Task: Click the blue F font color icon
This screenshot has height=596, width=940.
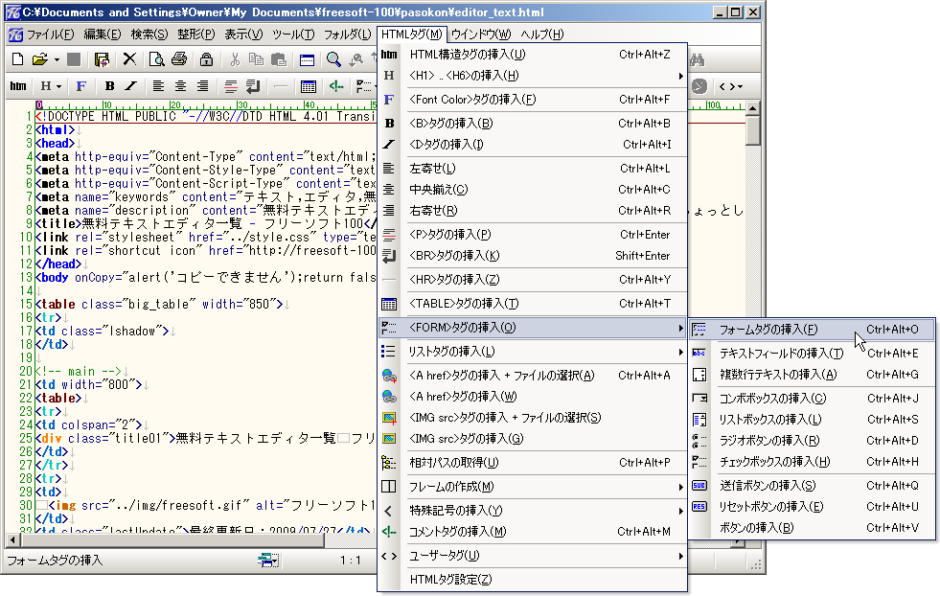Action: 81,86
